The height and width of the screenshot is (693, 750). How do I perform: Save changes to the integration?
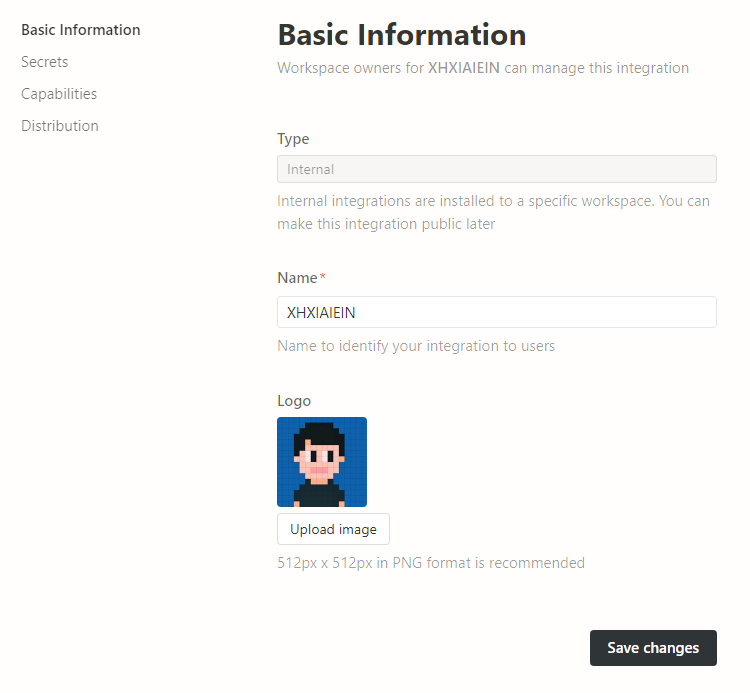coord(653,648)
